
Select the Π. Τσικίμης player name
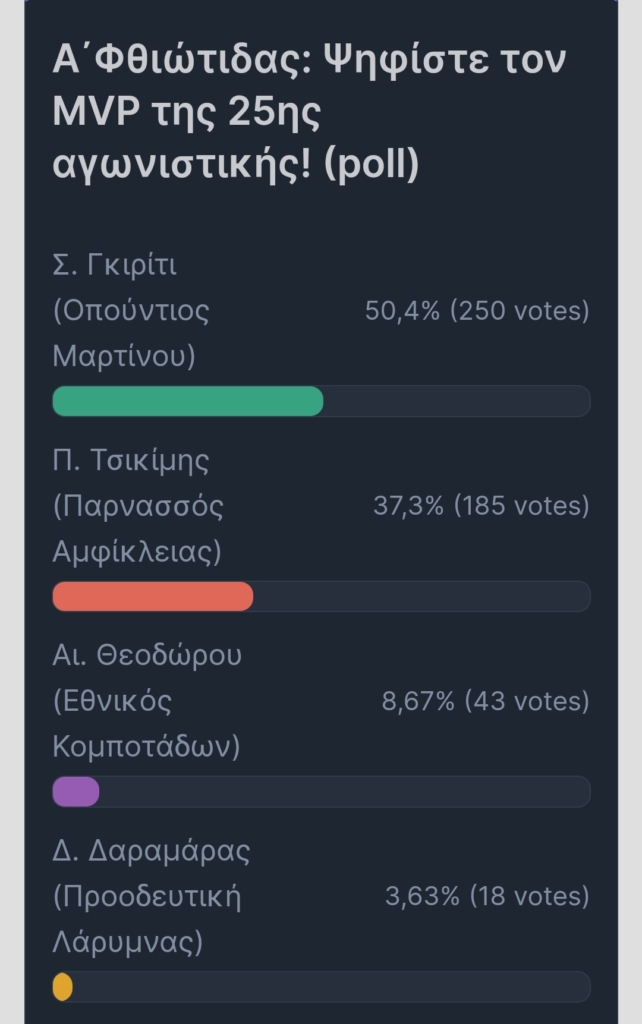(x=131, y=460)
